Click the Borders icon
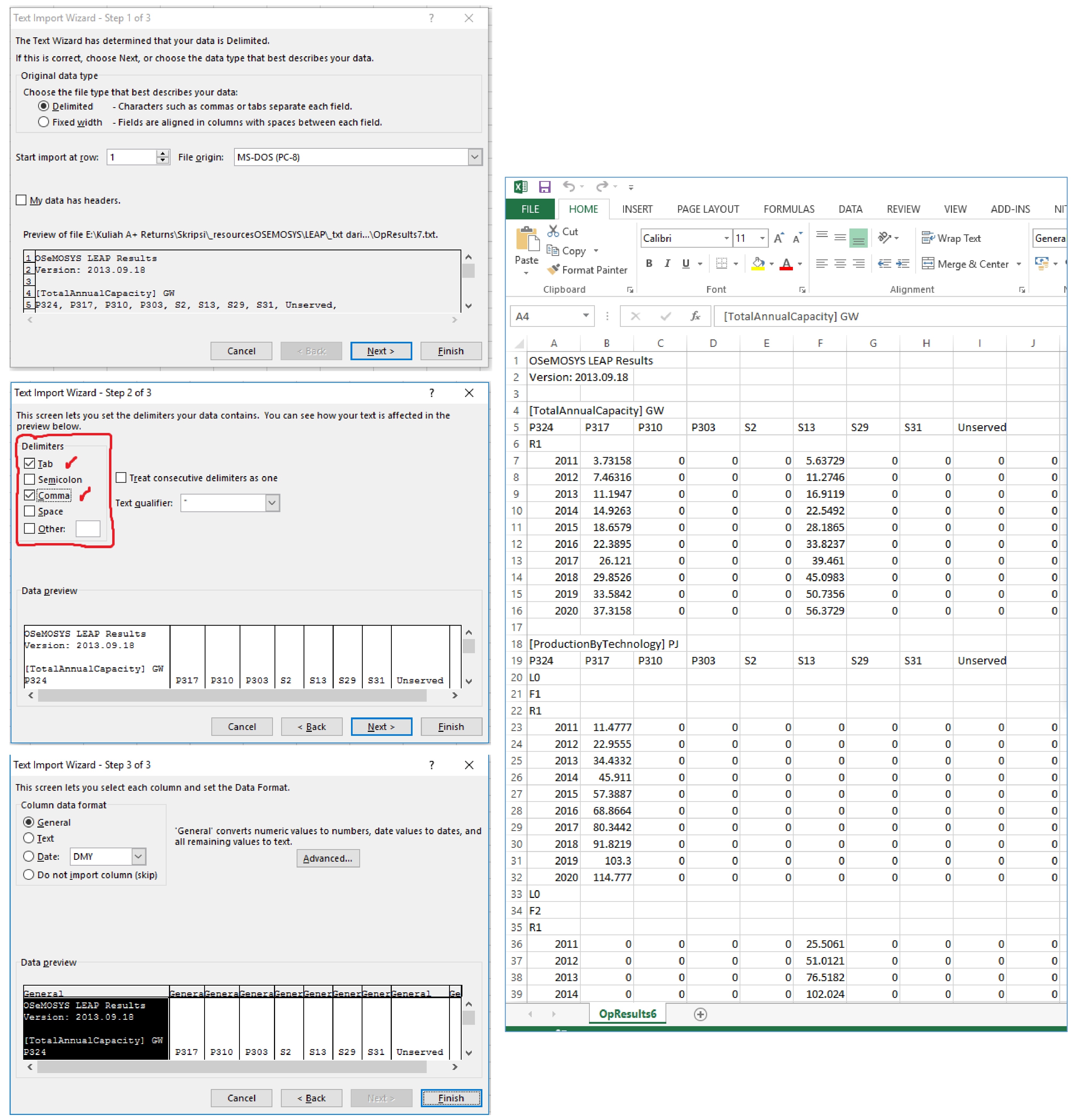The height and width of the screenshot is (1120, 1077). pyautogui.click(x=722, y=263)
